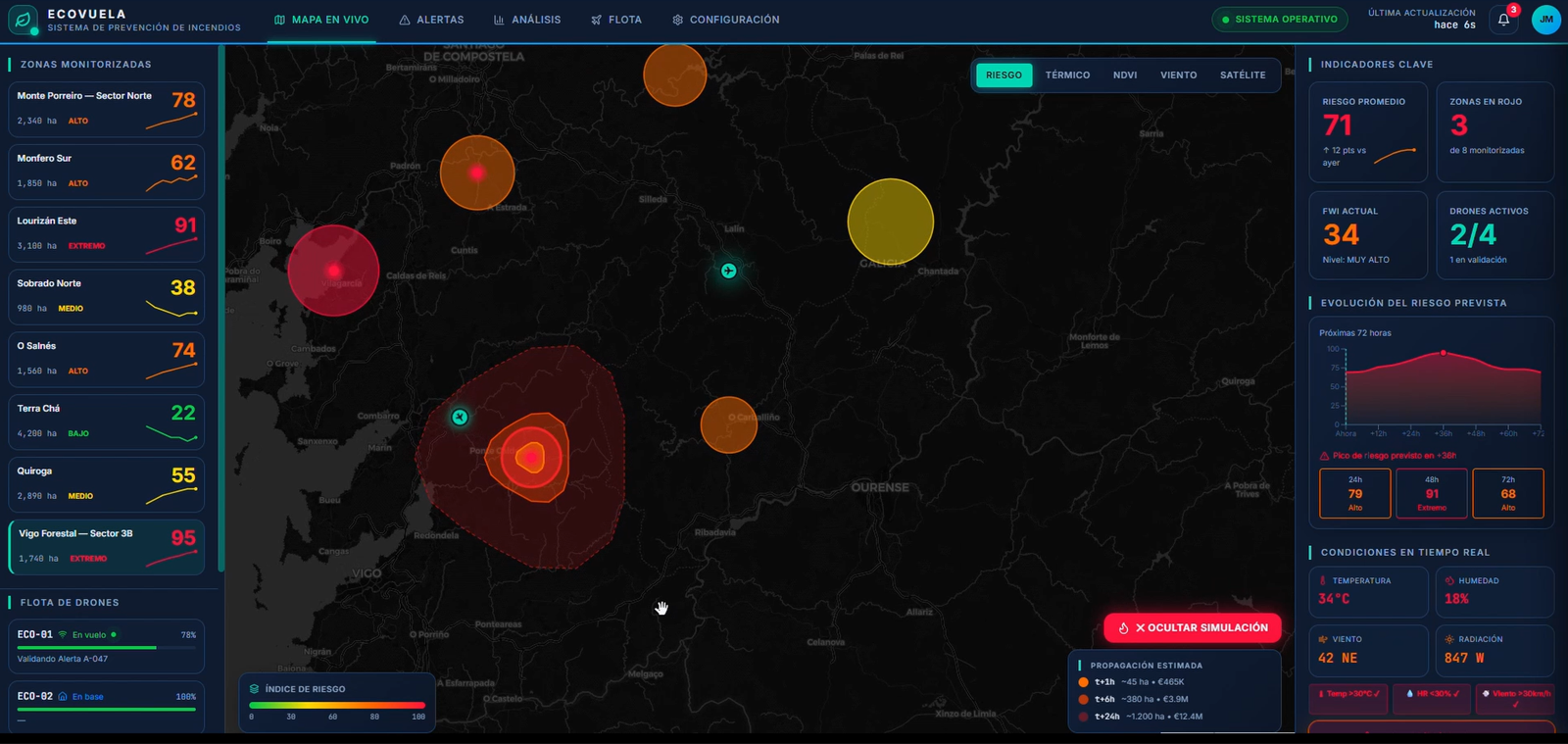This screenshot has height=744, width=1568.
Task: Click the red risk circle at Vilagarcía
Action: [333, 271]
